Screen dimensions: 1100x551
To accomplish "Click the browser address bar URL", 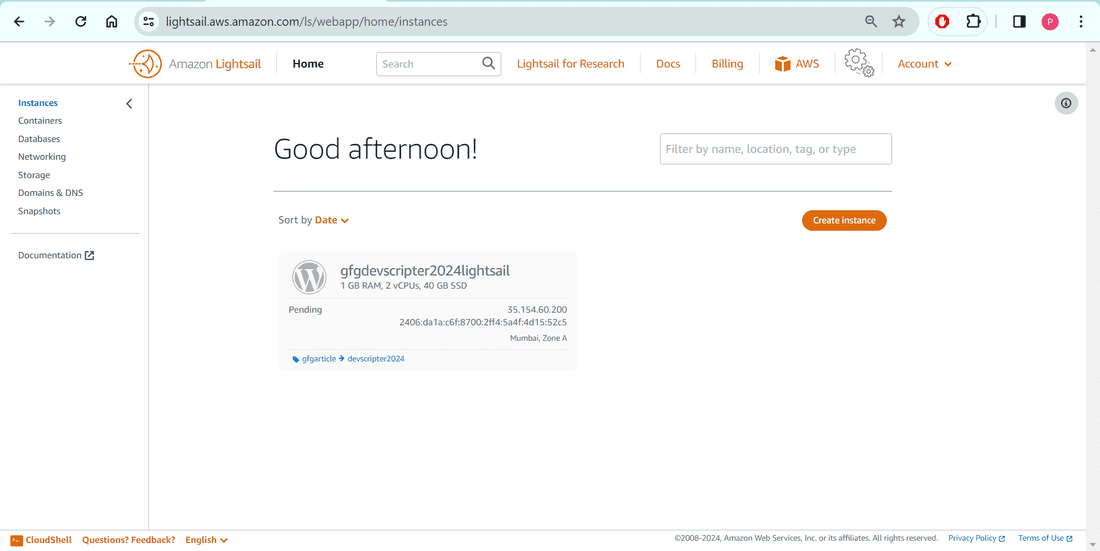I will click(307, 22).
